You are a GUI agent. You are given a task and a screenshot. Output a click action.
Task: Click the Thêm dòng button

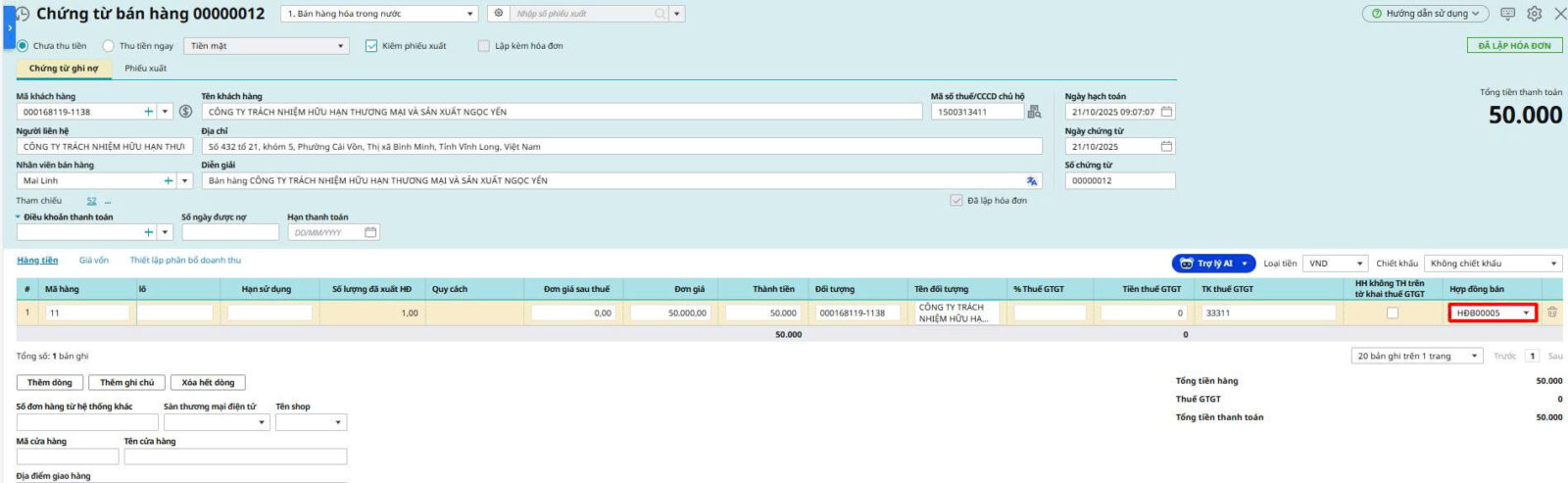tap(49, 383)
